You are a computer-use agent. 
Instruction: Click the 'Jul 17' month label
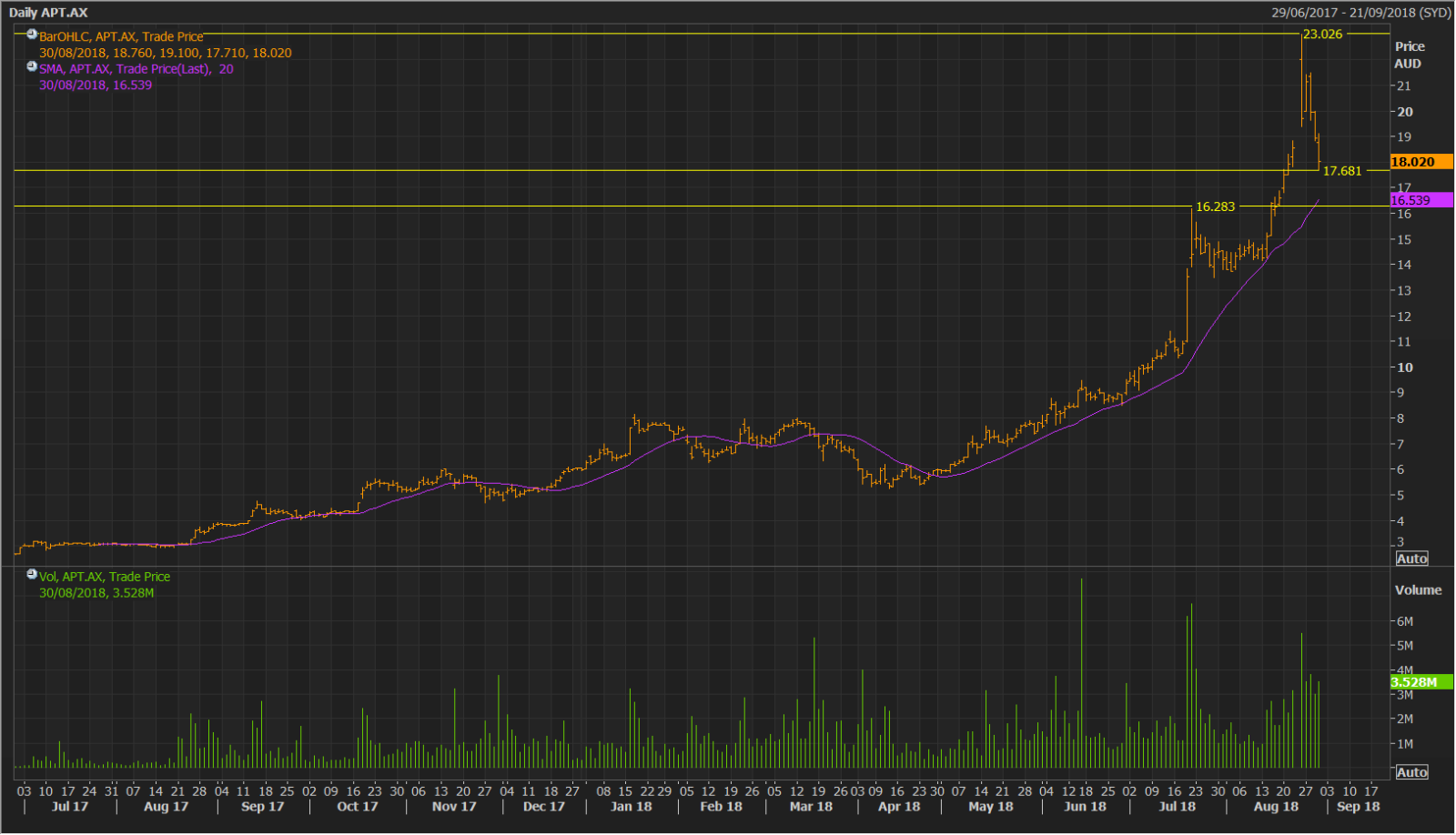(70, 807)
